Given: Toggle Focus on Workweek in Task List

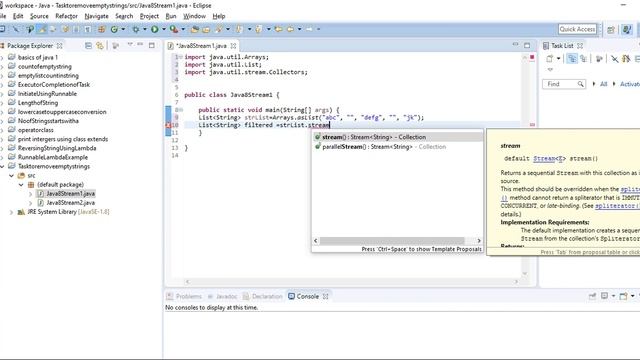Looking at the screenshot, I should [599, 59].
